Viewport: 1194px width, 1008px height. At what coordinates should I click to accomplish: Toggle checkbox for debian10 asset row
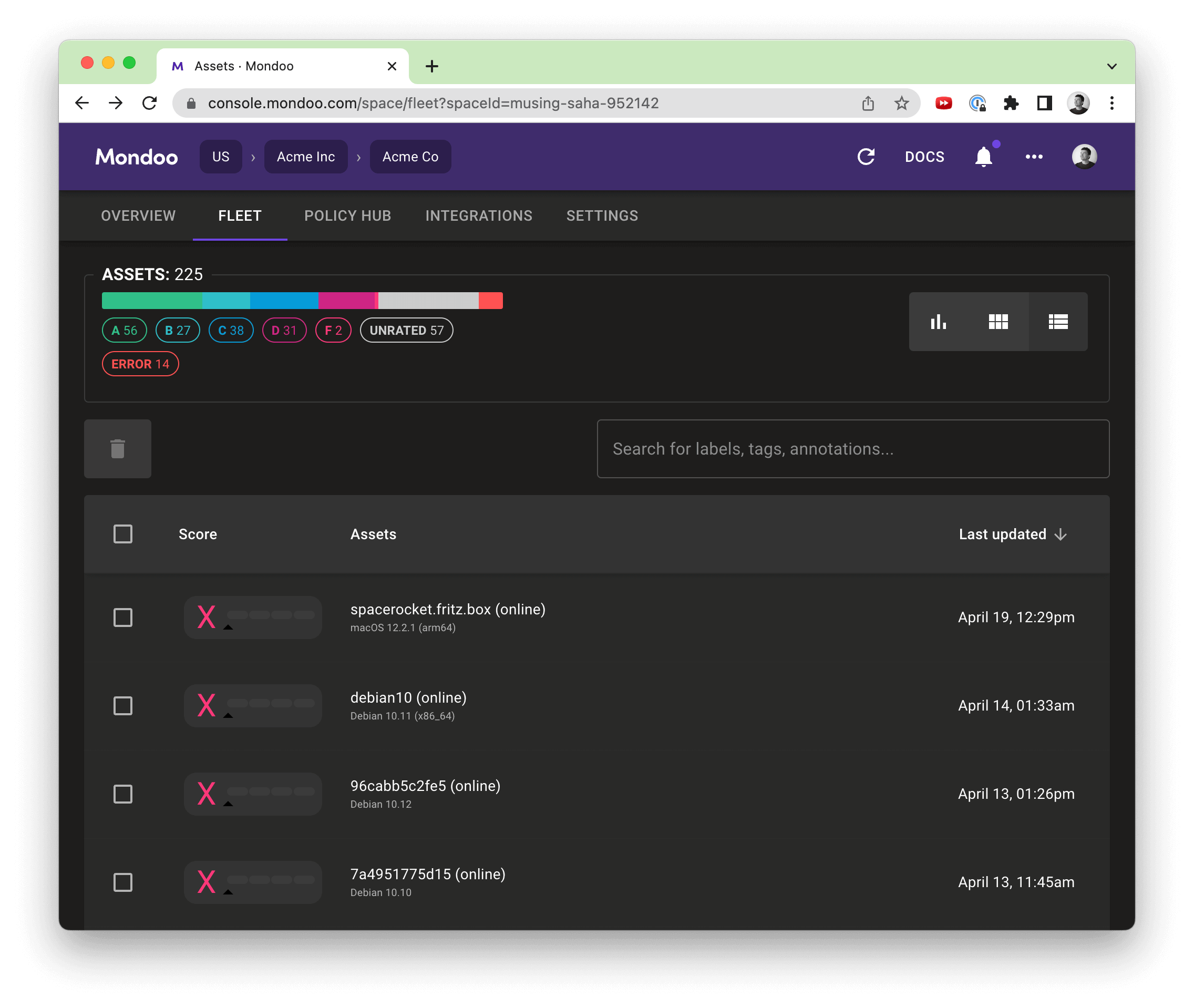click(123, 705)
